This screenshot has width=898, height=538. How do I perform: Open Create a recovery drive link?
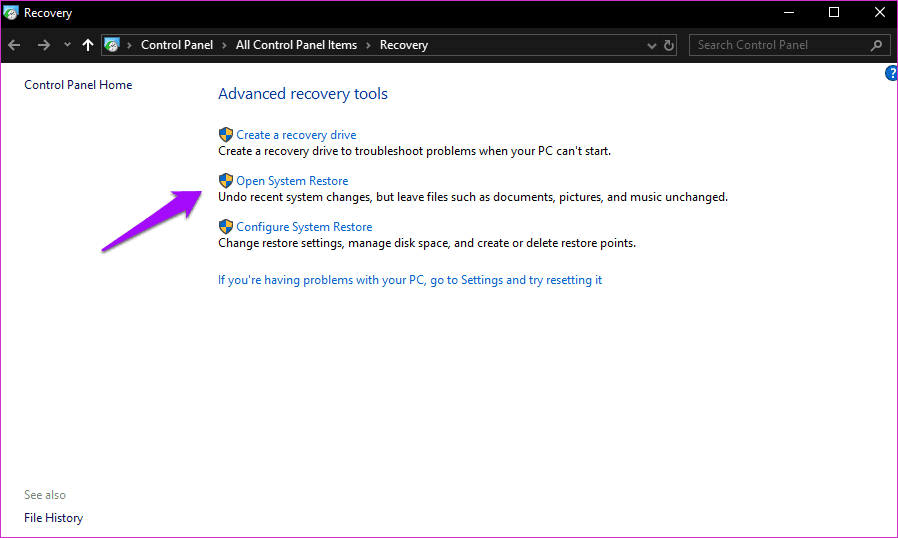pos(296,135)
